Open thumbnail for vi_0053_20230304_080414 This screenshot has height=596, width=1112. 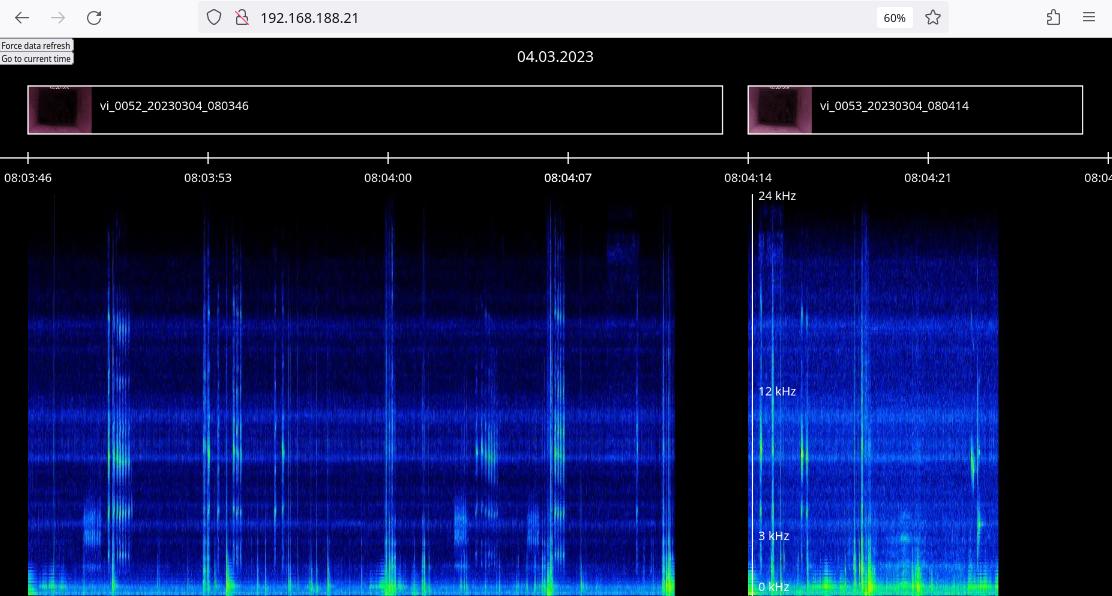coord(780,110)
